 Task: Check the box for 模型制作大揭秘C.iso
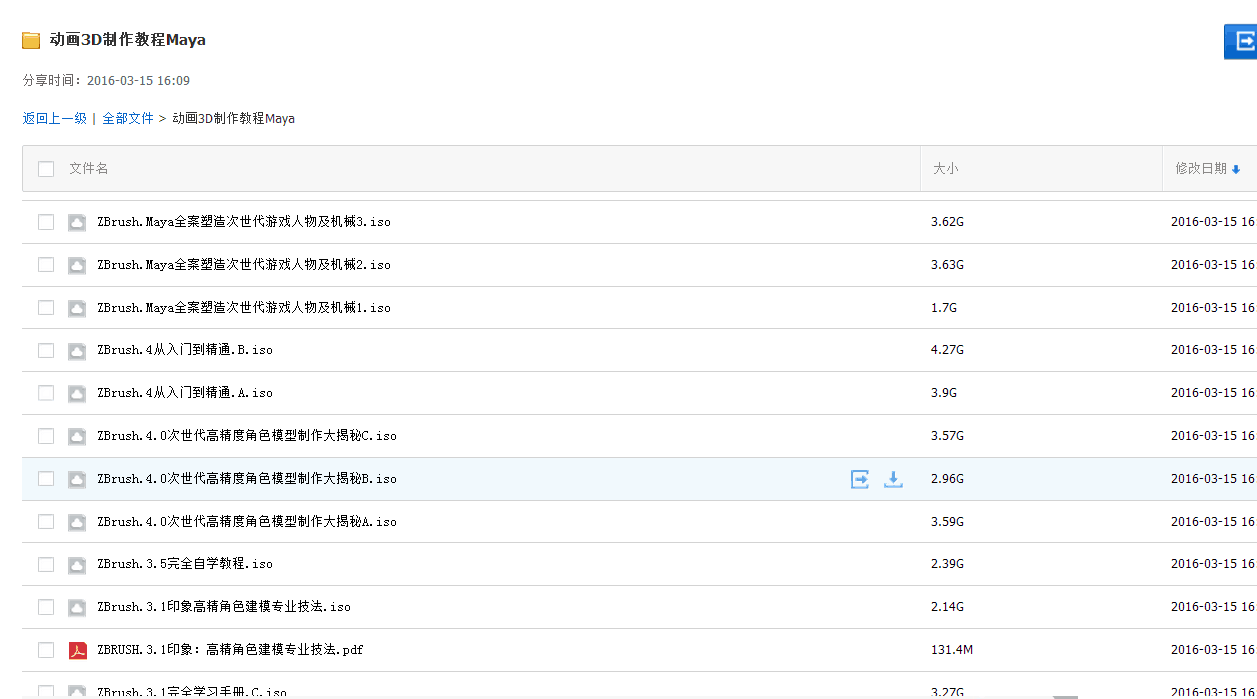tap(46, 436)
